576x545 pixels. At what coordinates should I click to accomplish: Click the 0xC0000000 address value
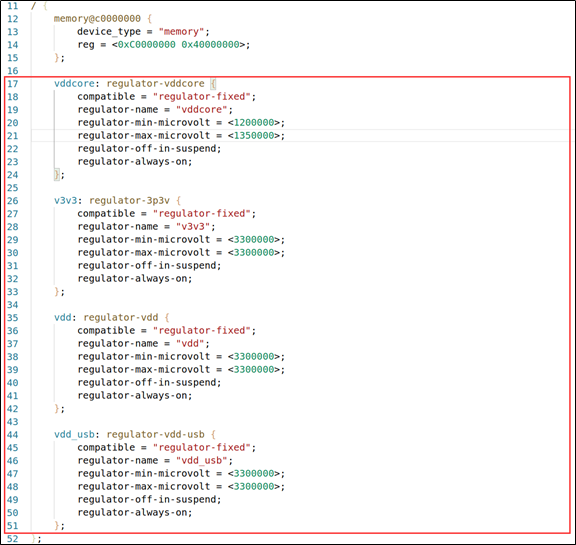[x=147, y=45]
